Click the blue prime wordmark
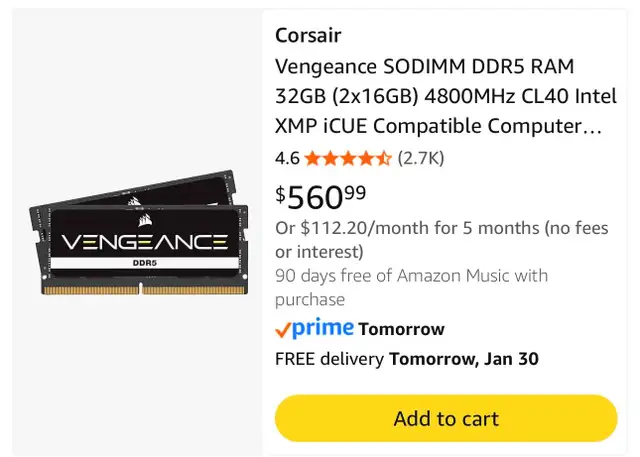Viewport: 640px width, 457px height. point(323,327)
